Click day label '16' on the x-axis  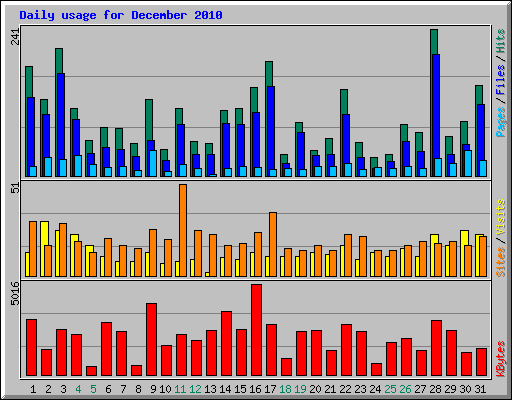coord(255,389)
